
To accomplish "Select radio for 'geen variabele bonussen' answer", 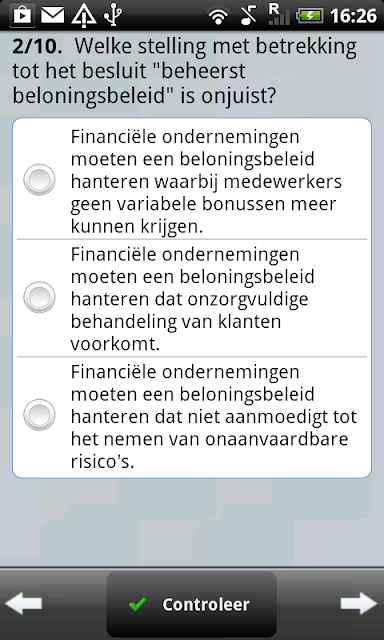I will 39,180.
